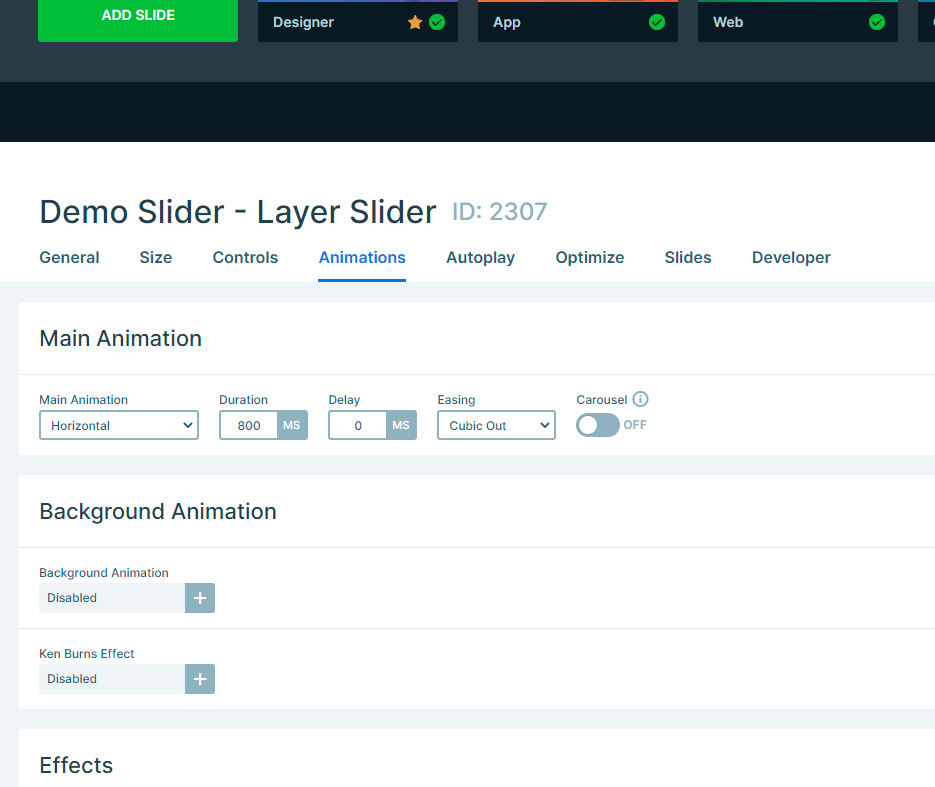This screenshot has height=787, width=935.
Task: Open the Autoplay settings tab
Action: coord(480,257)
